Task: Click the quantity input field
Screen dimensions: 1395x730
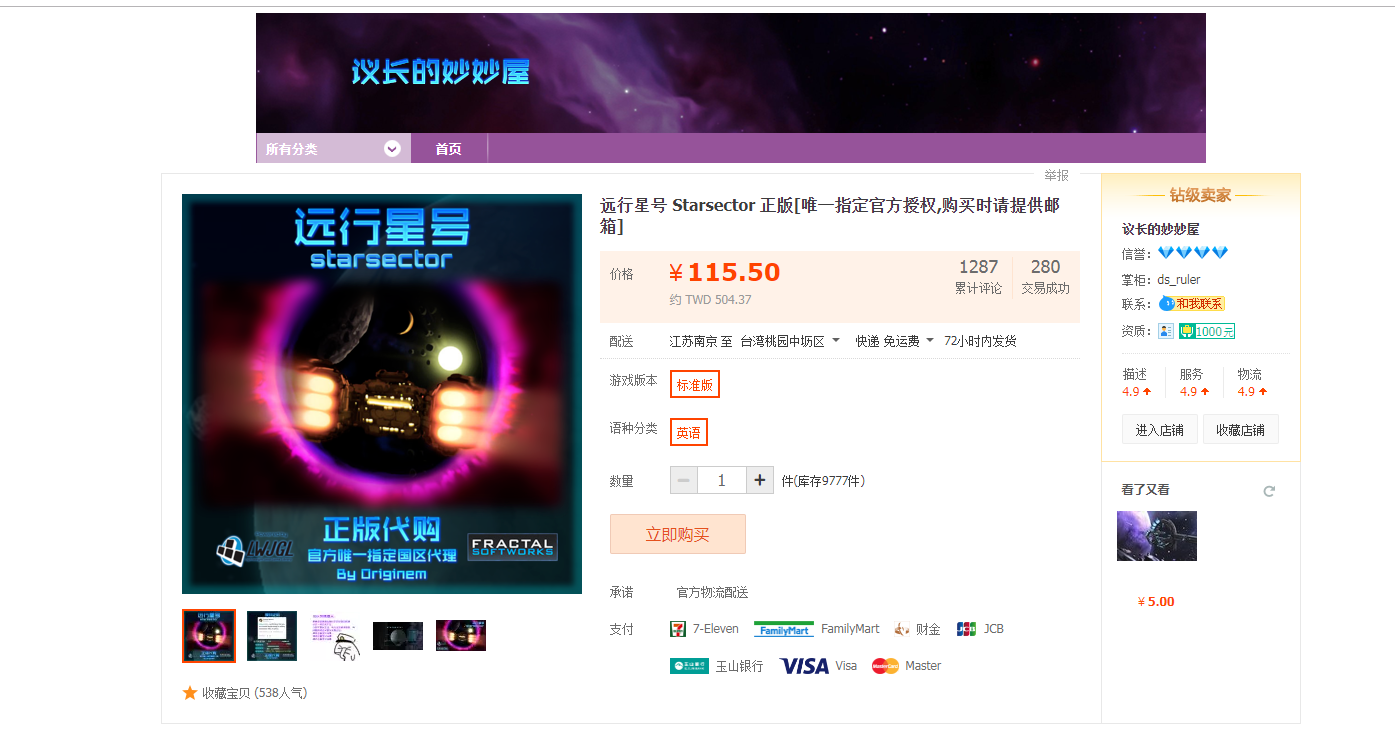Action: (x=722, y=481)
